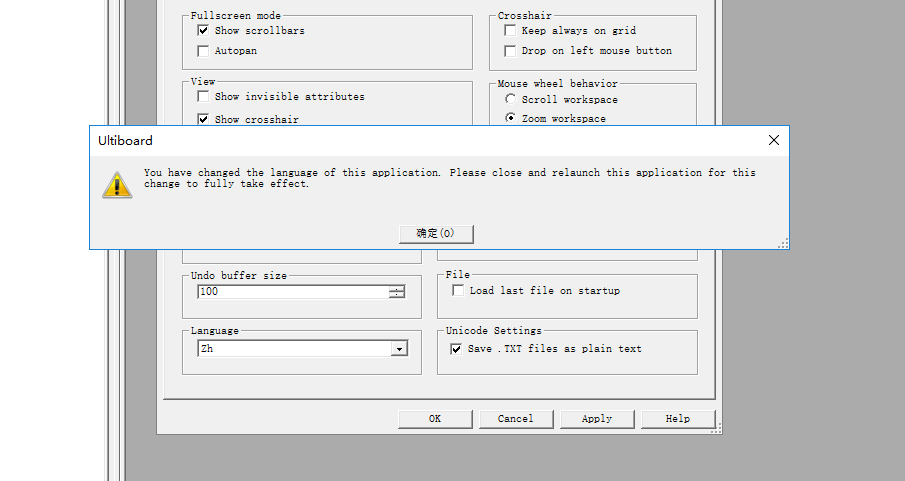Viewport: 905px width, 481px height.
Task: Click the language-change warning message text
Action: tap(450, 178)
